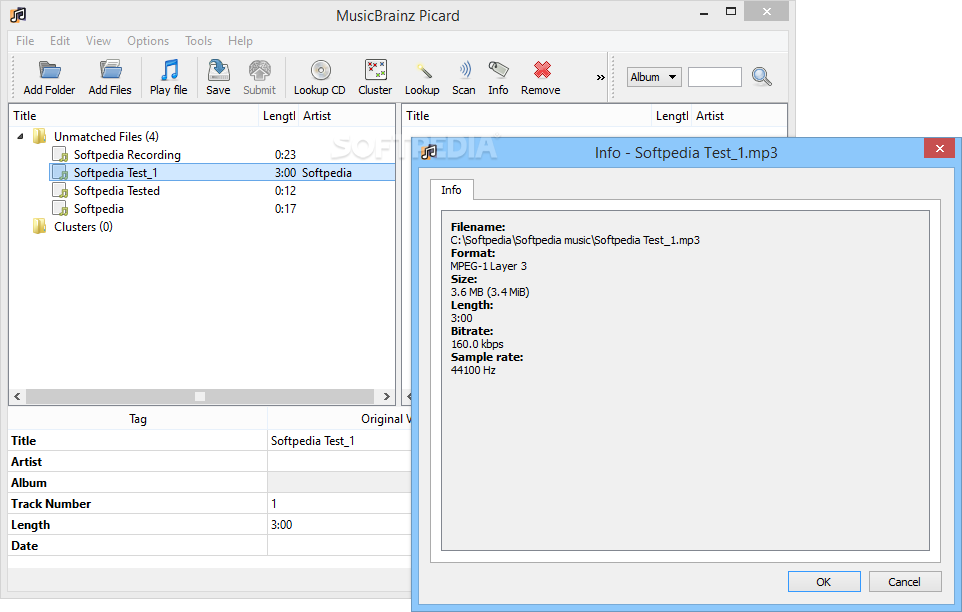Click Cancel in the Info dialog

point(905,582)
